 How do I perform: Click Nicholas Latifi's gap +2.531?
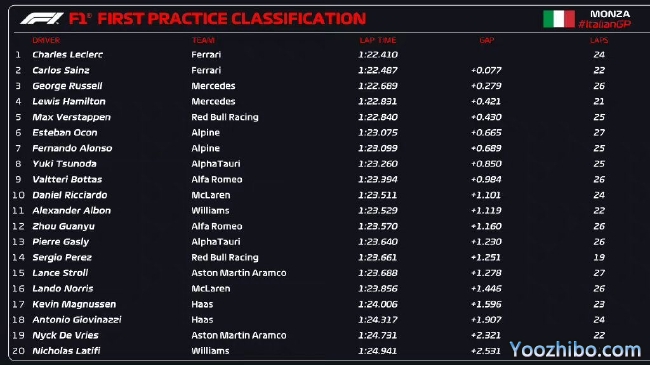pos(486,351)
